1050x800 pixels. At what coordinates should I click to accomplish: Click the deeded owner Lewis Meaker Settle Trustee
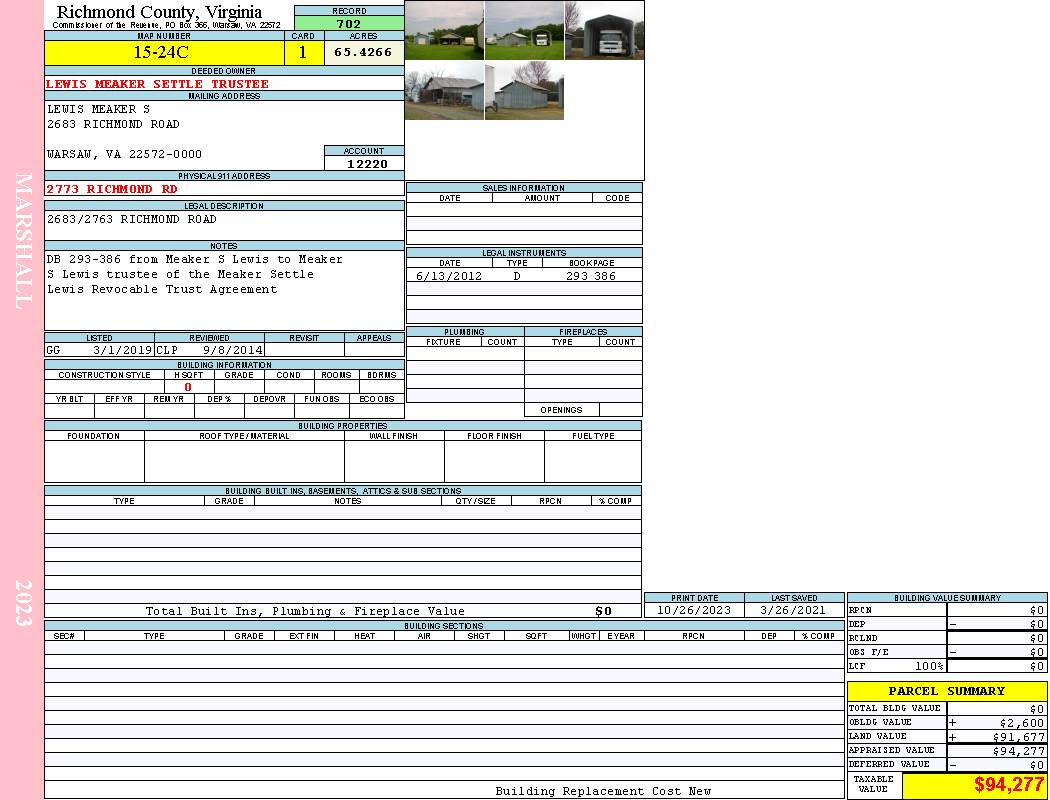point(157,84)
